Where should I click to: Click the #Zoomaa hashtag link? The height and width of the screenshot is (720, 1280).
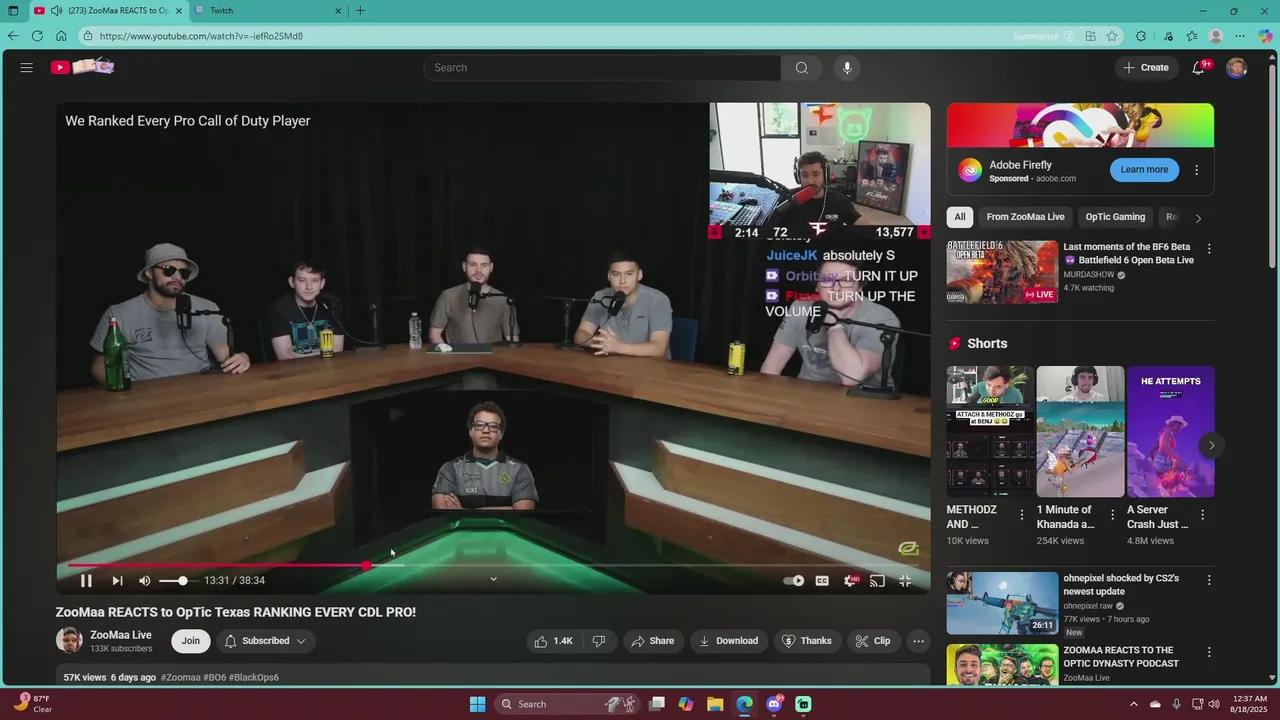pyautogui.click(x=181, y=678)
